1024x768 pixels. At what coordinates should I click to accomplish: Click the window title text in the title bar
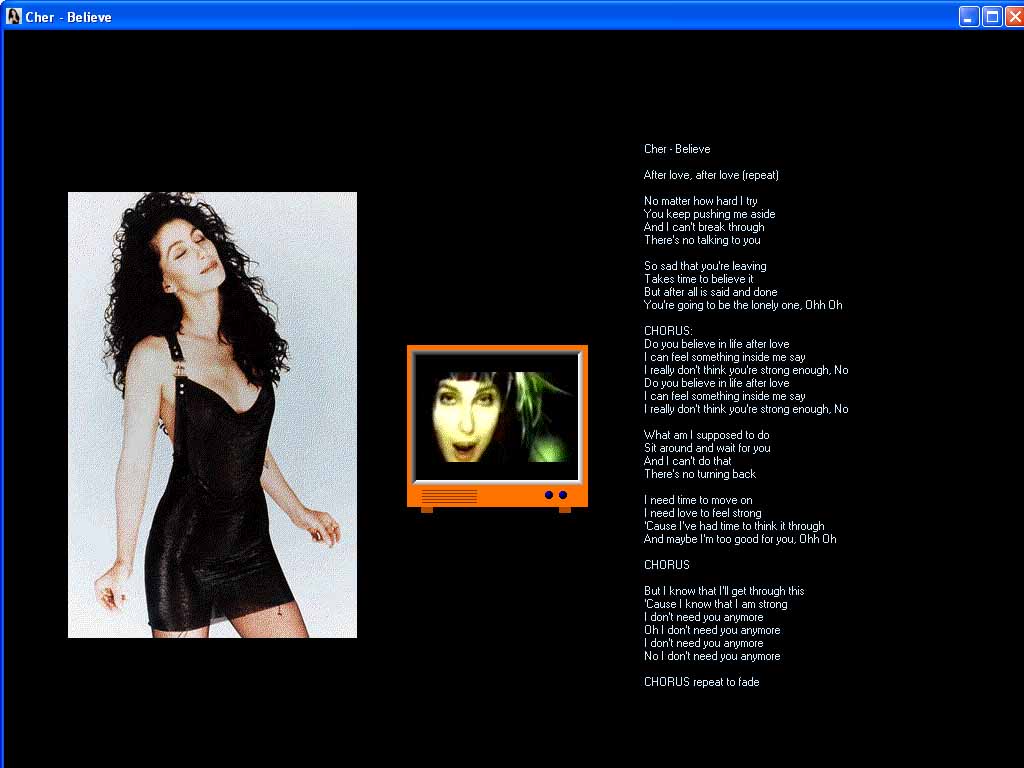click(69, 17)
